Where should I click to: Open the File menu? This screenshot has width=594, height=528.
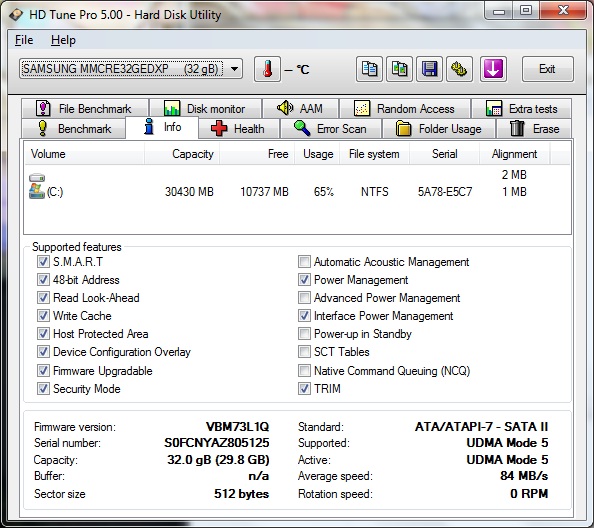coord(24,40)
